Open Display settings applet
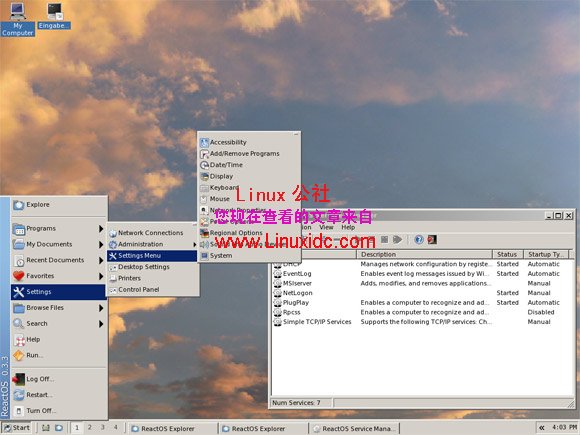The image size is (580, 435). tap(249, 176)
